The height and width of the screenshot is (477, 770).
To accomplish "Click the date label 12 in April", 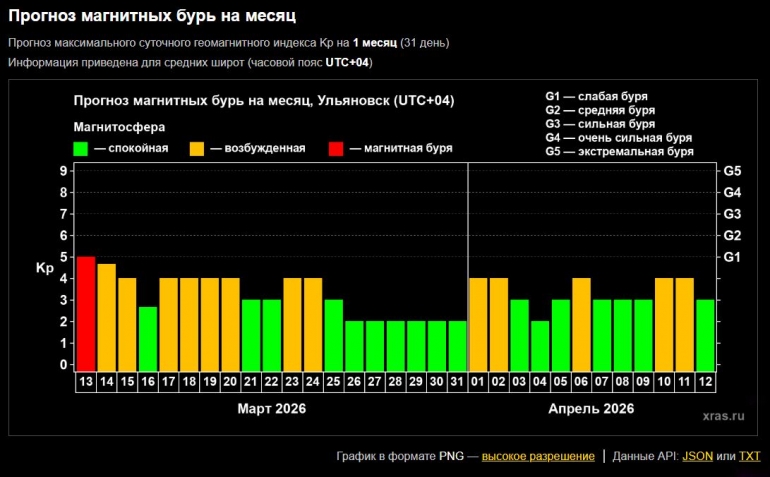I will 705,382.
